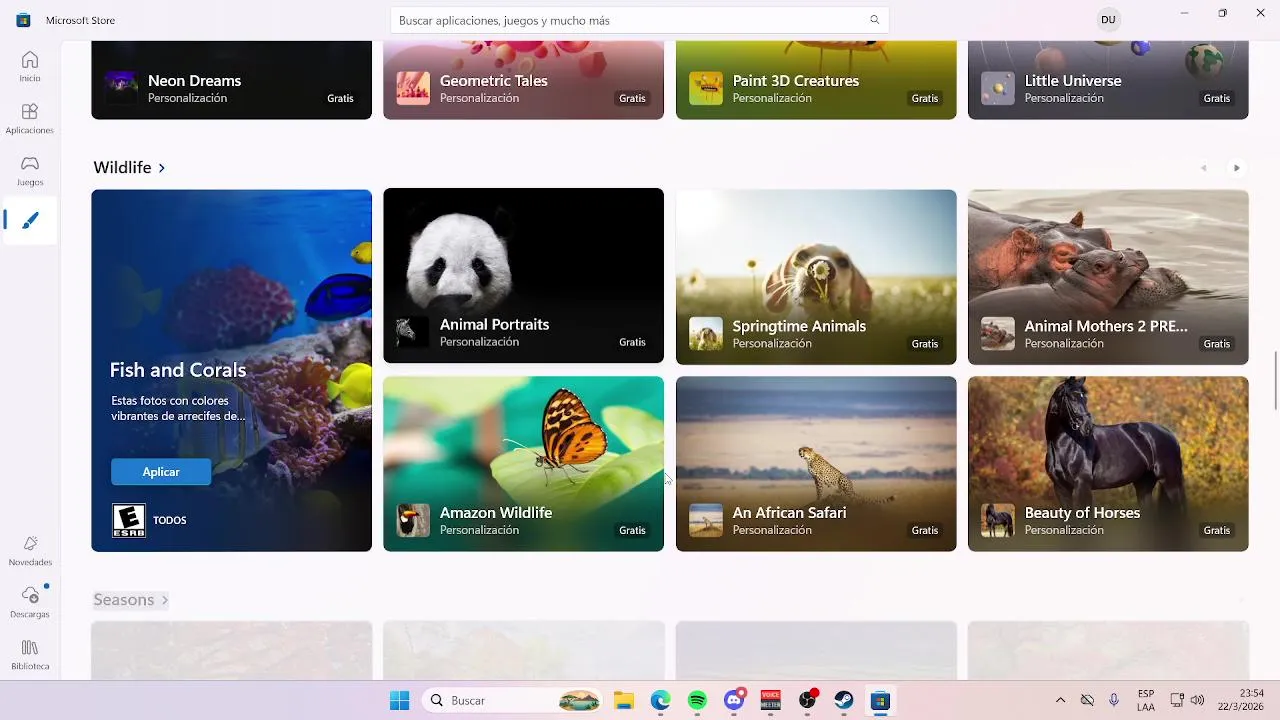This screenshot has width=1280, height=720.
Task: Click the Neon Dreams title text
Action: click(x=194, y=80)
